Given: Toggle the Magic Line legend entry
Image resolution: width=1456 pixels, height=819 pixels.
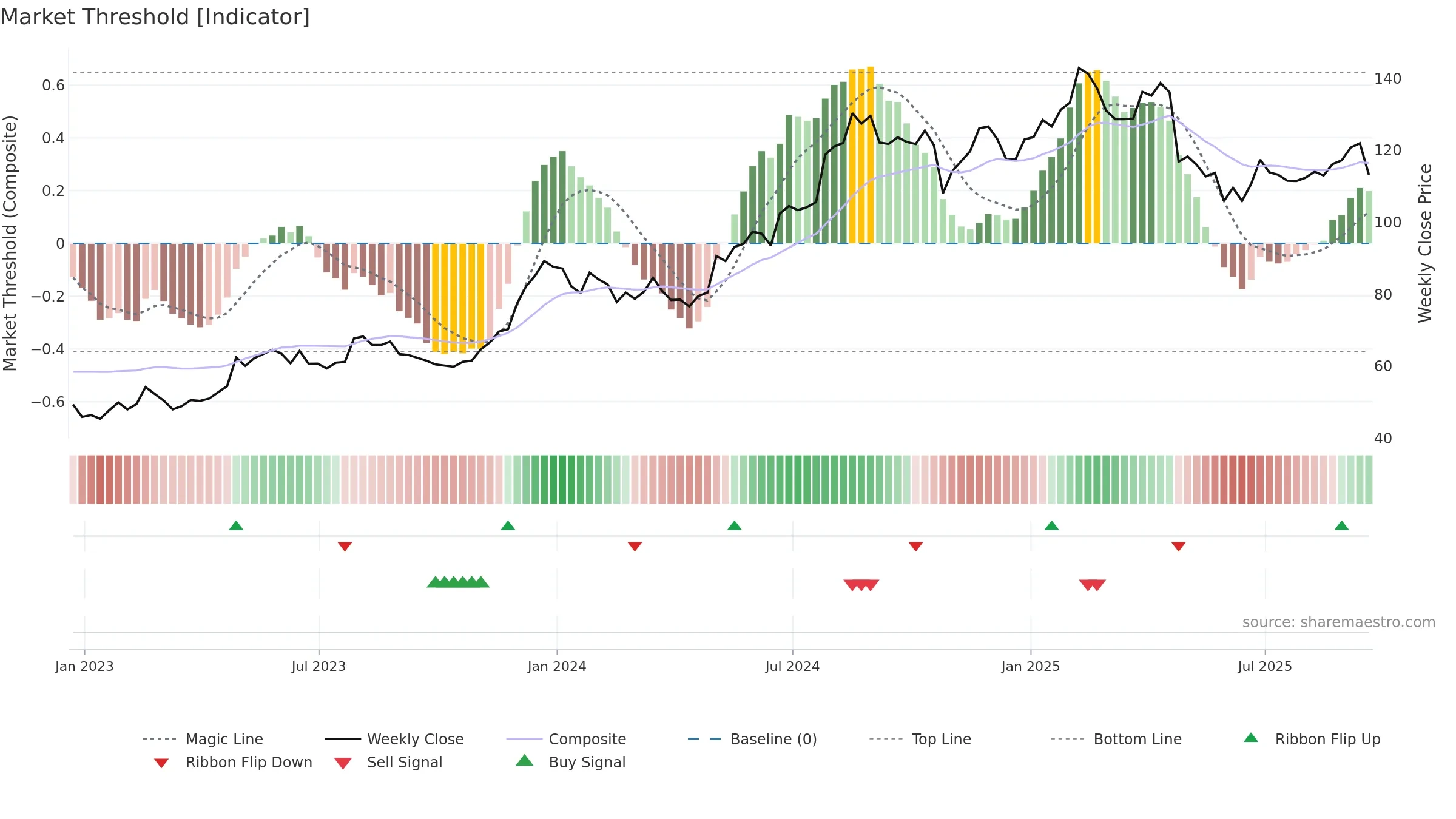Looking at the screenshot, I should tap(203, 739).
